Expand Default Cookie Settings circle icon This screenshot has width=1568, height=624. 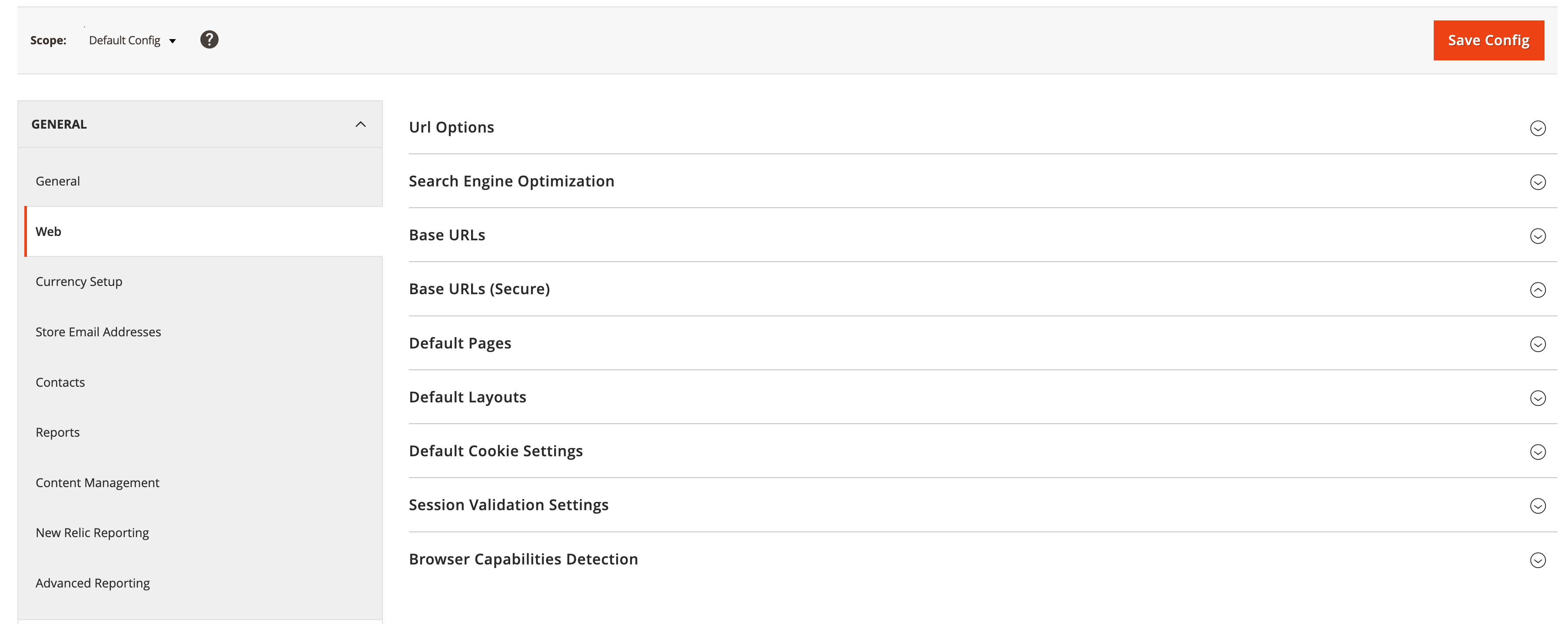click(x=1538, y=452)
